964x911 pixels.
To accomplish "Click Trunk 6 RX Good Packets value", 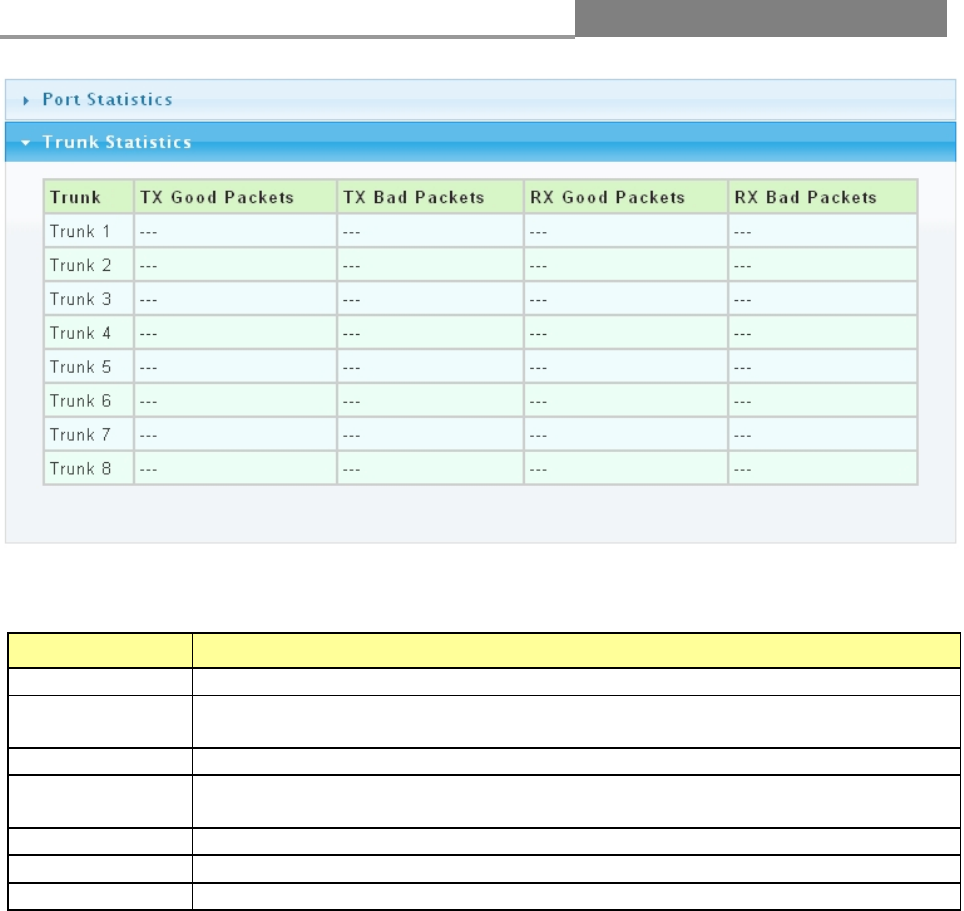I will pos(626,400).
